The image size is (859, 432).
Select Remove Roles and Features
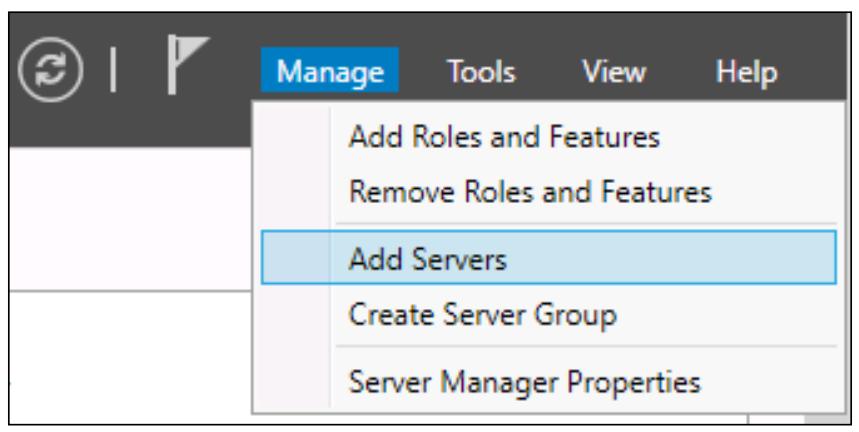[x=530, y=192]
